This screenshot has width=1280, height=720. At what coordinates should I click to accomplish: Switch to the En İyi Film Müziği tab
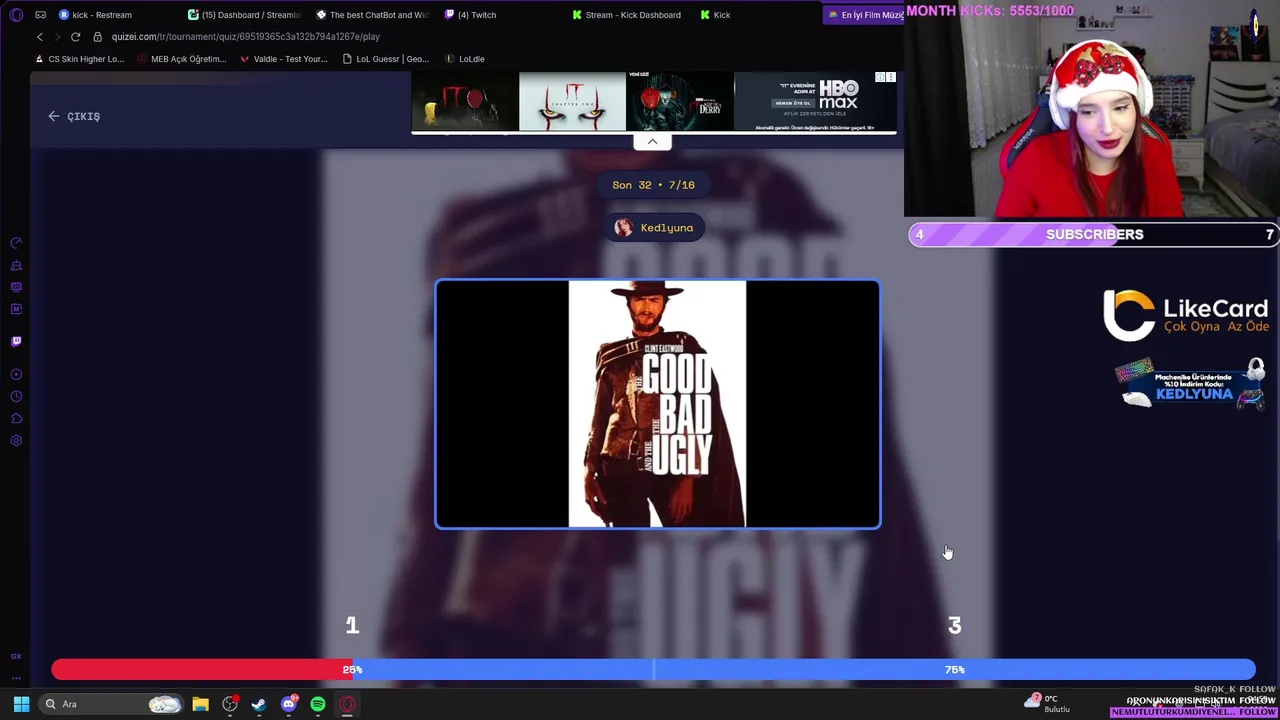click(865, 15)
